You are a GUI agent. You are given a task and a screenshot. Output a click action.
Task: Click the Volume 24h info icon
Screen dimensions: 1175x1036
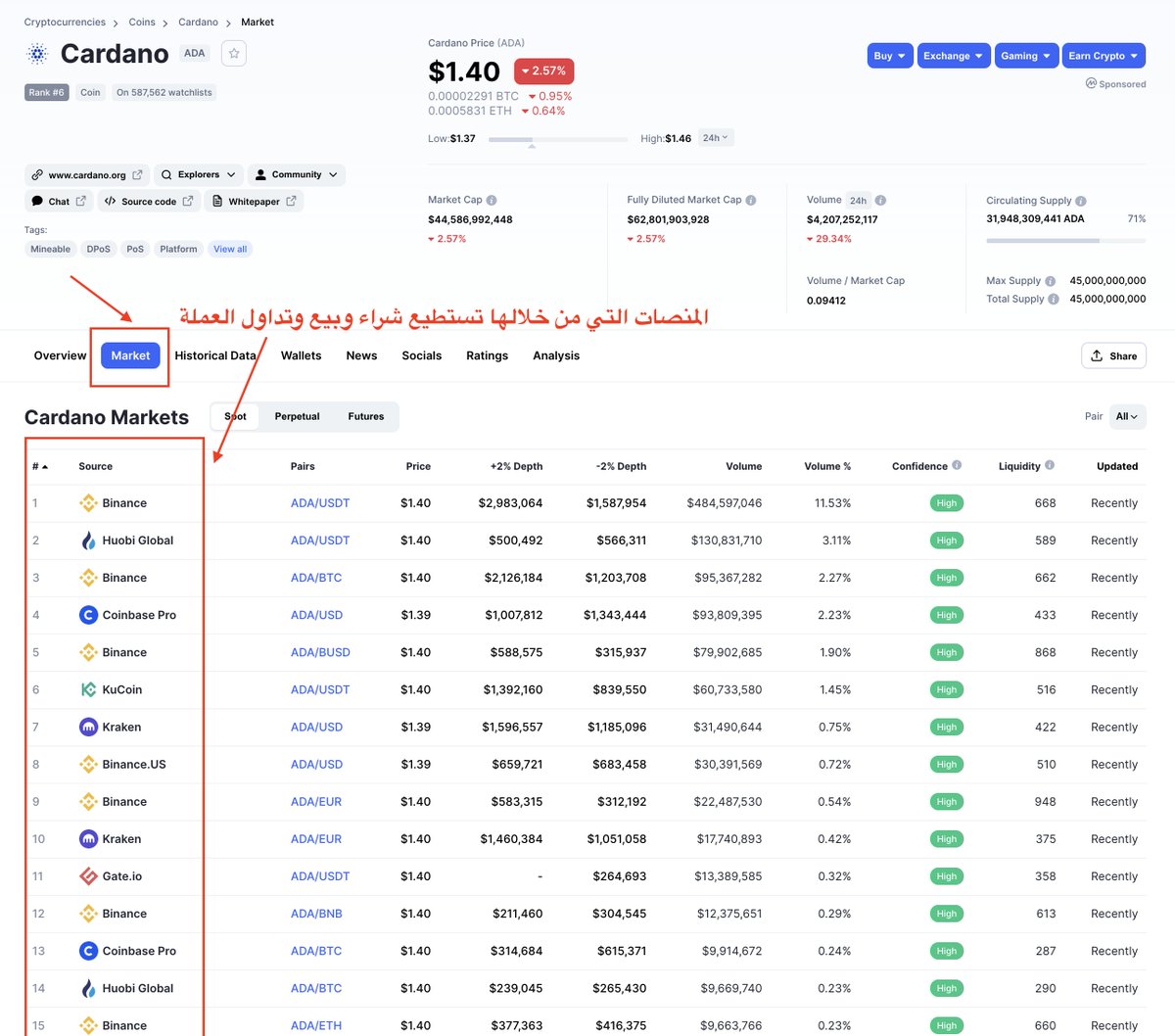(880, 200)
